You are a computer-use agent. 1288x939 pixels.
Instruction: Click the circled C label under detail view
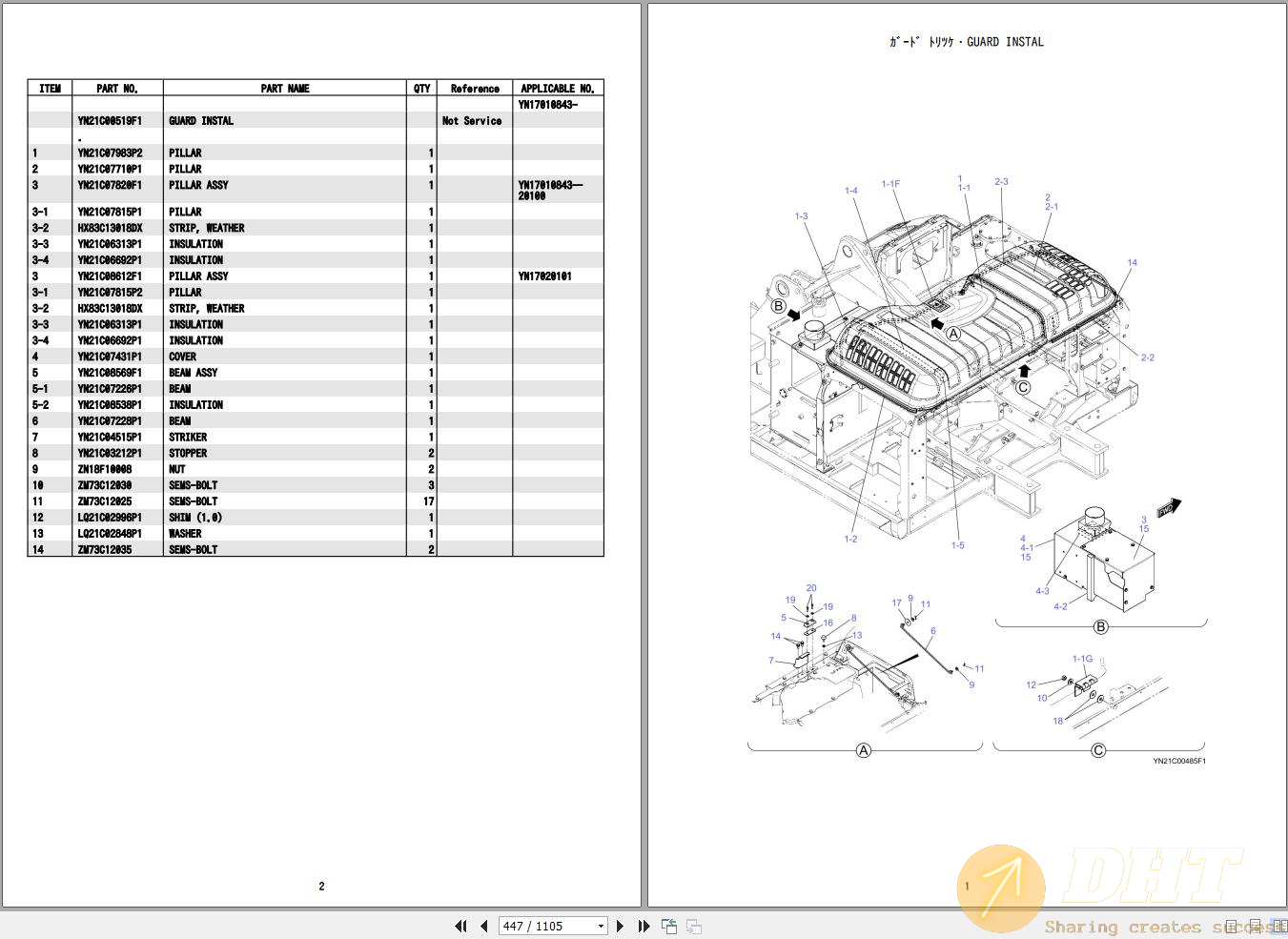point(1098,750)
